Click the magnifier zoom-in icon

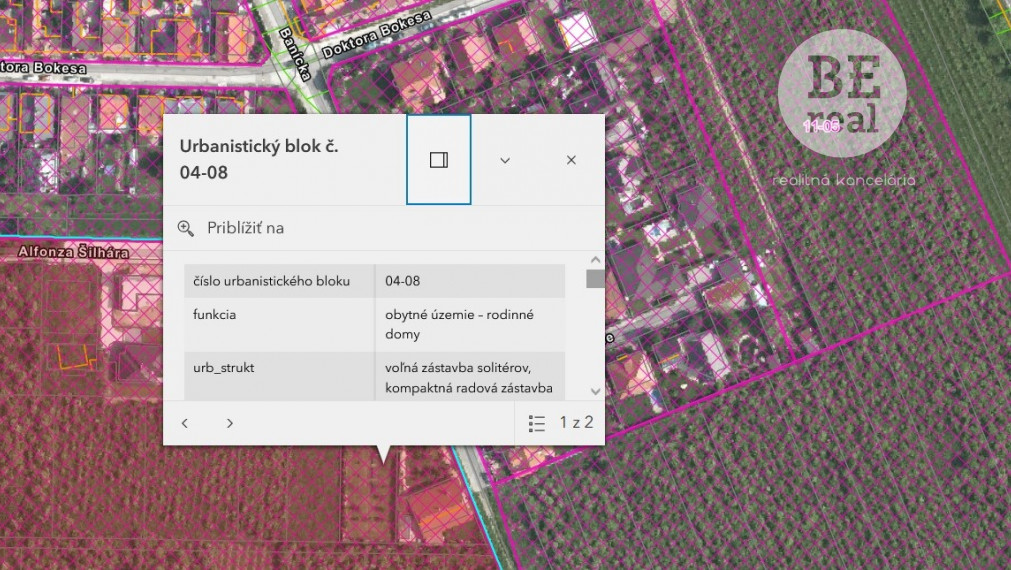[x=185, y=228]
